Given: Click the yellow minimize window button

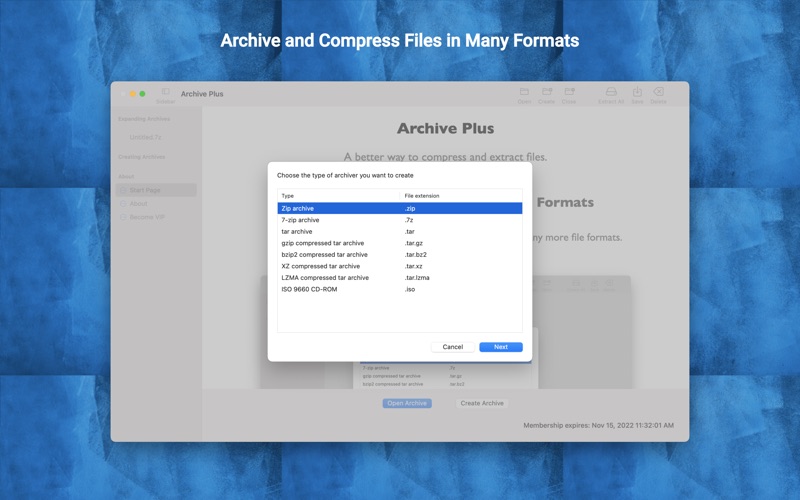Looking at the screenshot, I should click(x=133, y=94).
